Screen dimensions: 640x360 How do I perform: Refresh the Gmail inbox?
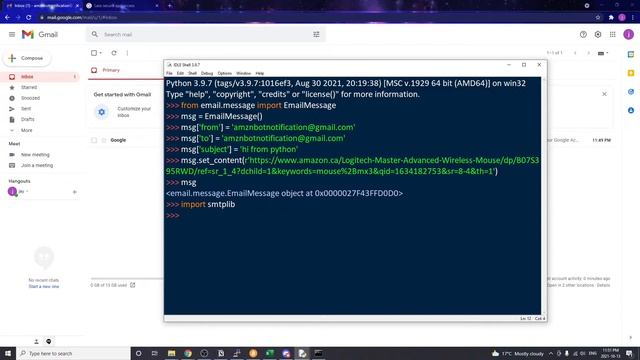tap(114, 53)
